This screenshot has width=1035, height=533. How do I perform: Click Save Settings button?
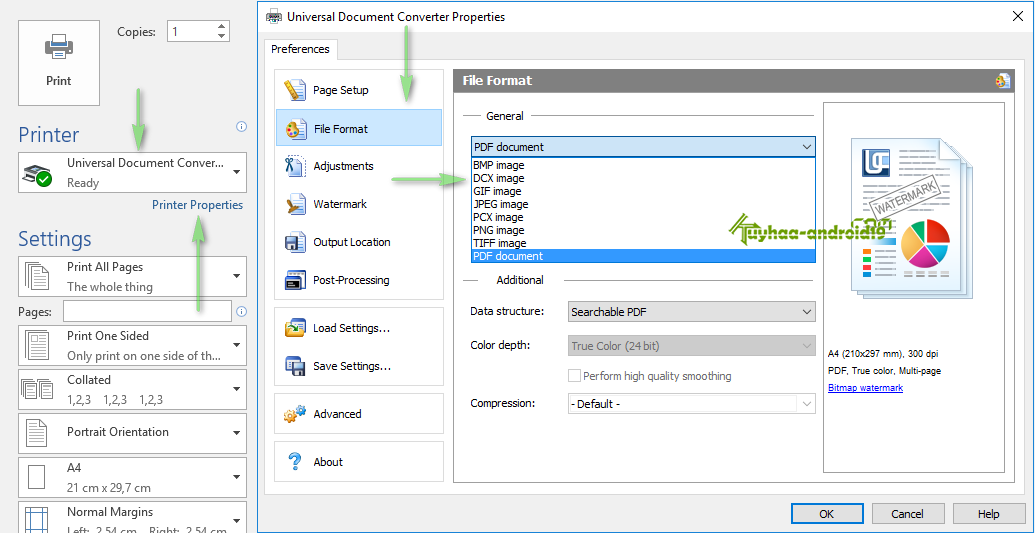(x=359, y=366)
